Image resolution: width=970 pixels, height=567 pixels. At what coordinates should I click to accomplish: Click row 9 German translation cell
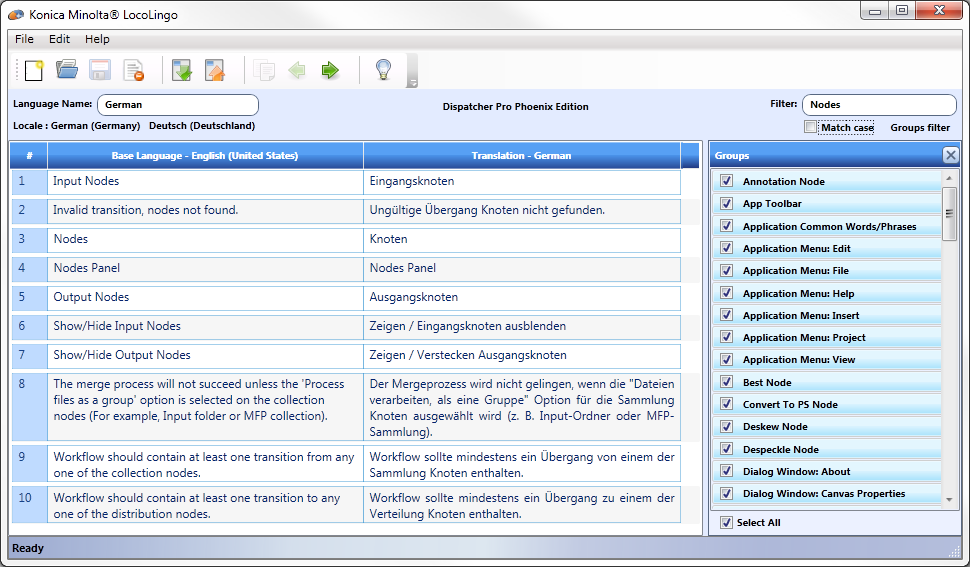(x=521, y=464)
